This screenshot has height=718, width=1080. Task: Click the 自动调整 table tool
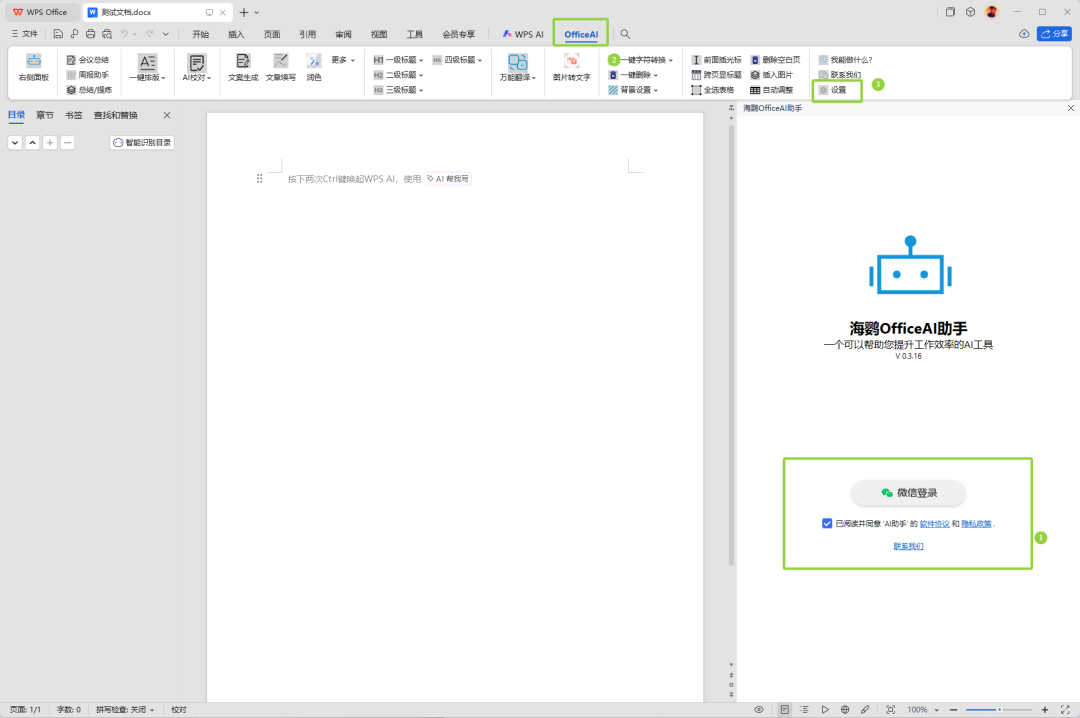click(771, 90)
